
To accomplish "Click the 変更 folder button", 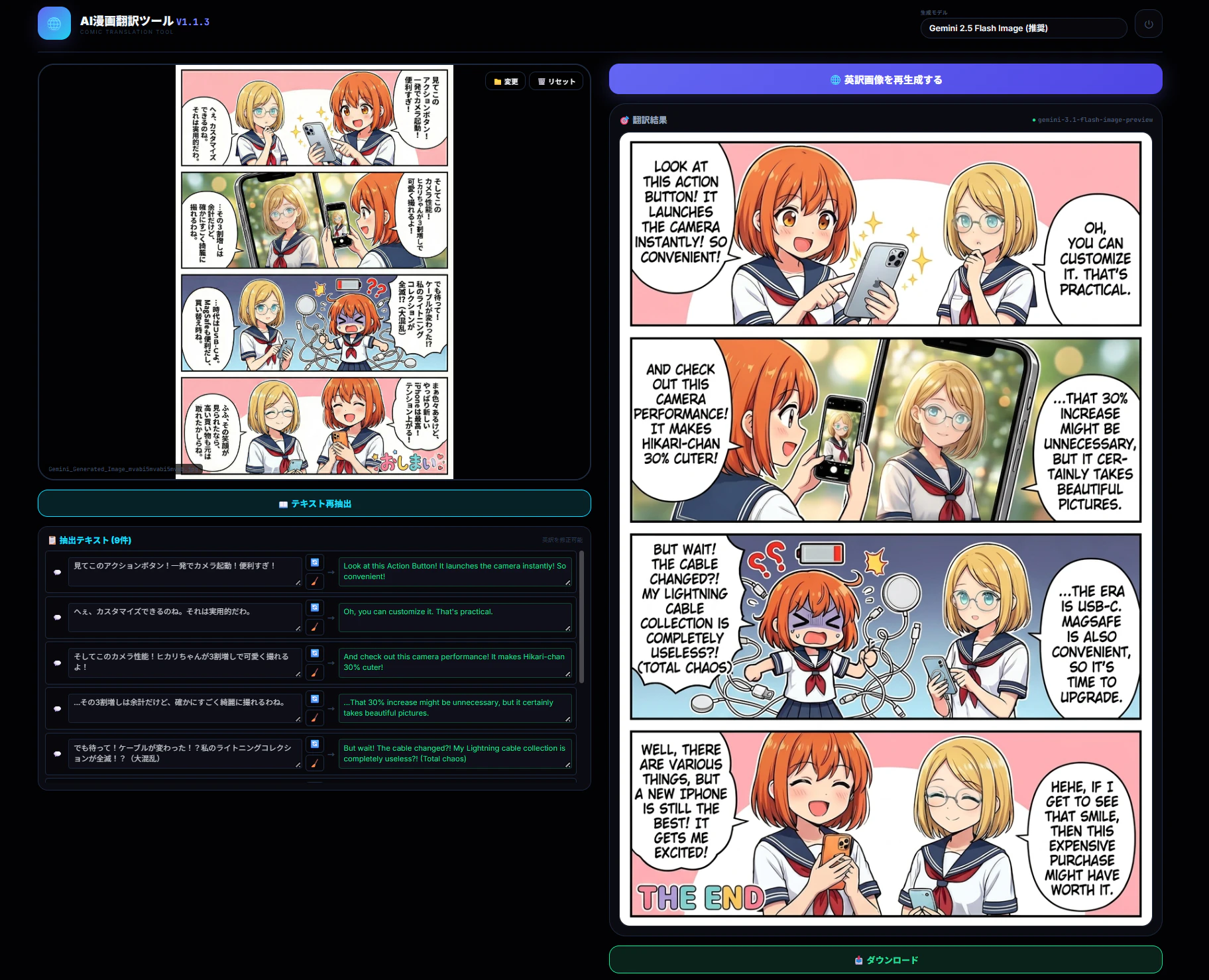I will click(506, 82).
